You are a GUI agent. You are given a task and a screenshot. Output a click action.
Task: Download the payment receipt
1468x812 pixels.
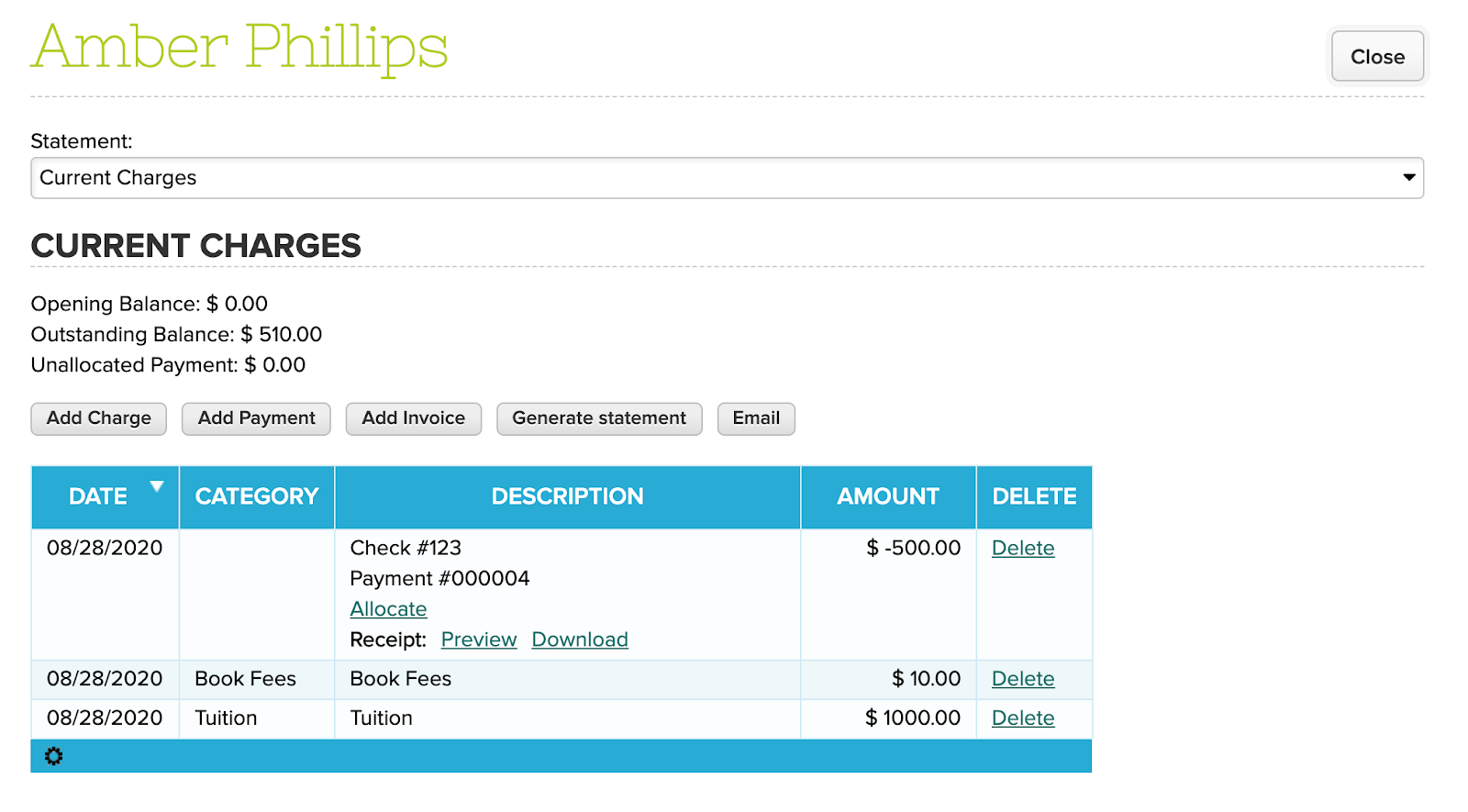(580, 640)
